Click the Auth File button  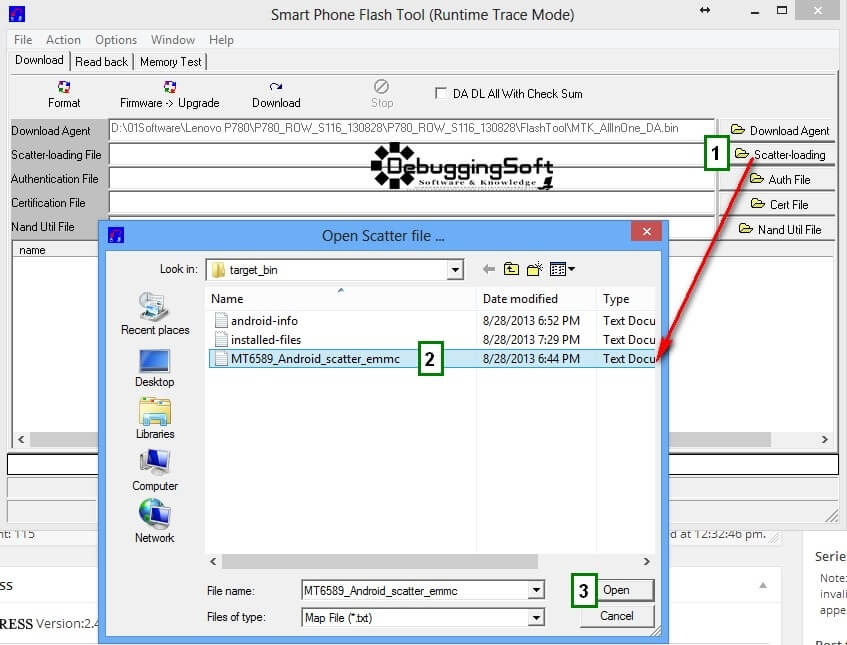(779, 179)
